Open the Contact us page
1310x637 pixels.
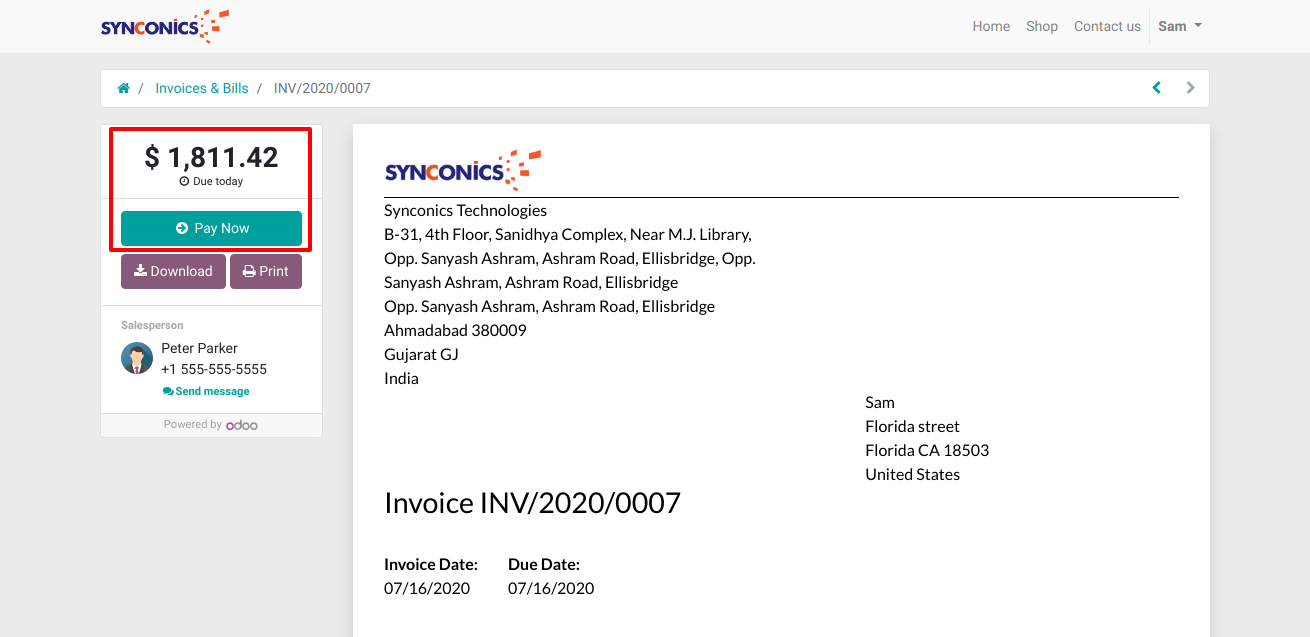pos(1107,26)
